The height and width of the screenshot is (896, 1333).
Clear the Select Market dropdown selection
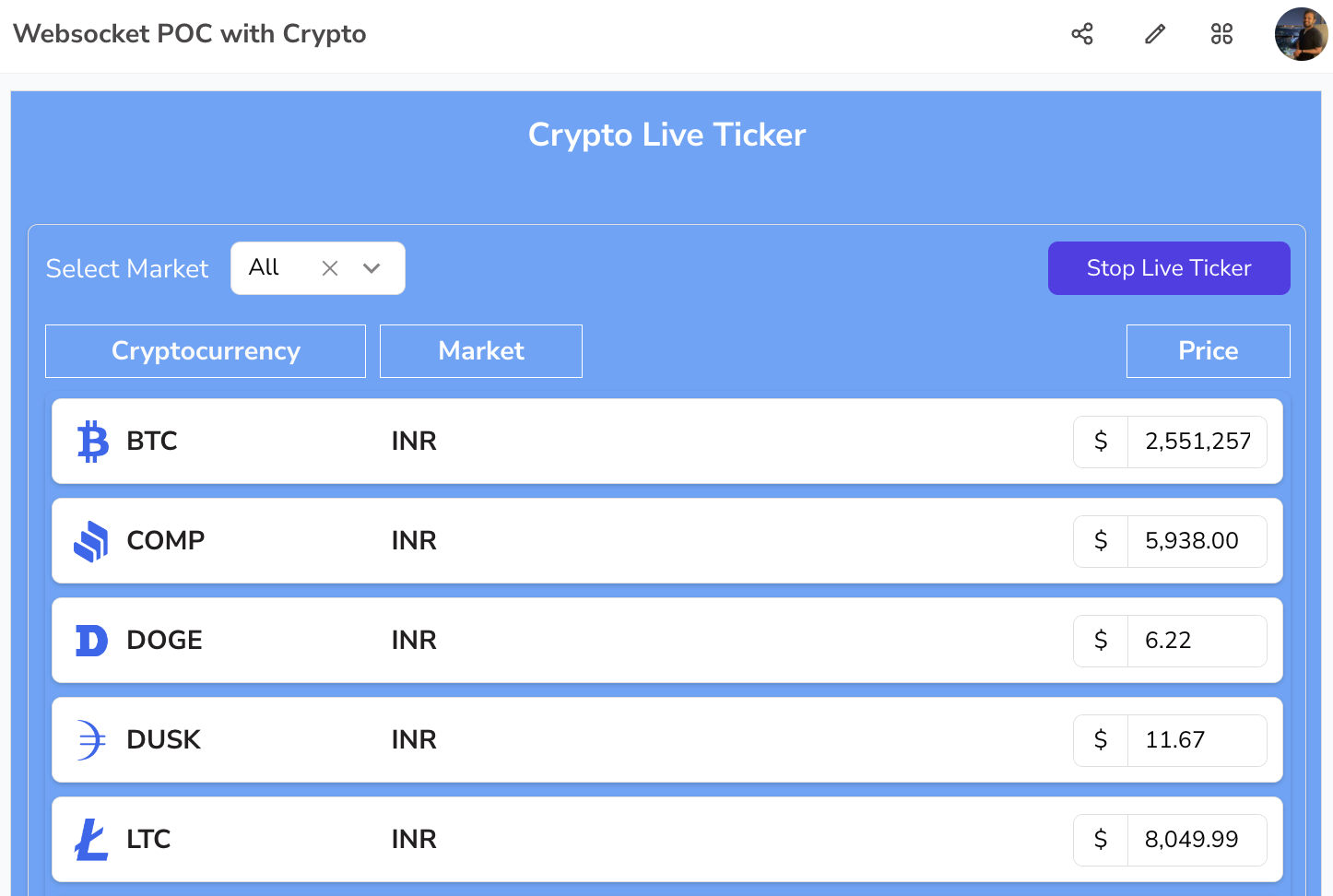click(330, 268)
